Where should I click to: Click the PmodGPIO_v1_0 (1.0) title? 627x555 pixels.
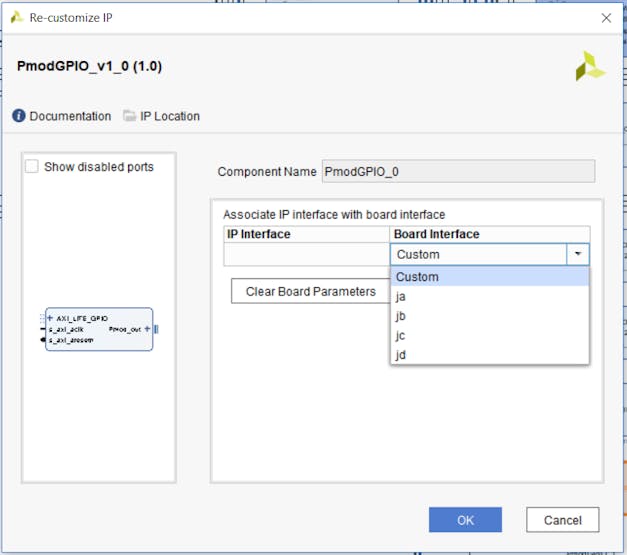click(89, 66)
